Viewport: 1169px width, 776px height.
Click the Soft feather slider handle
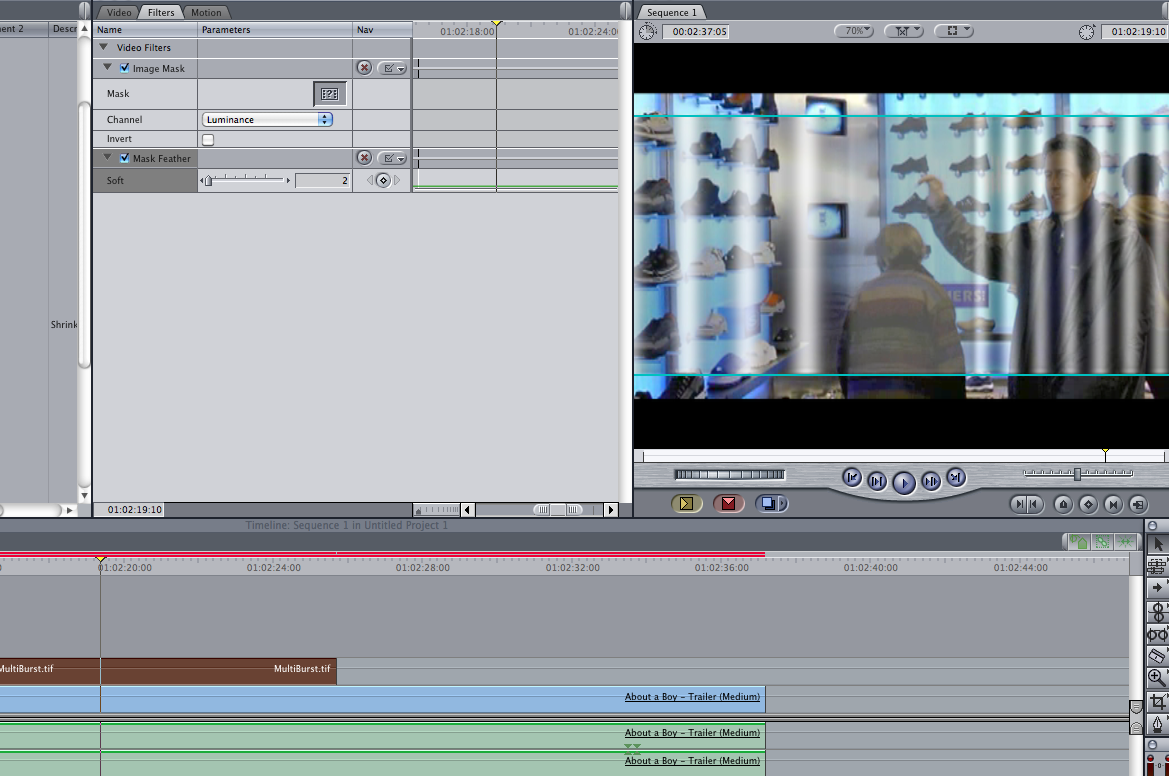point(209,180)
